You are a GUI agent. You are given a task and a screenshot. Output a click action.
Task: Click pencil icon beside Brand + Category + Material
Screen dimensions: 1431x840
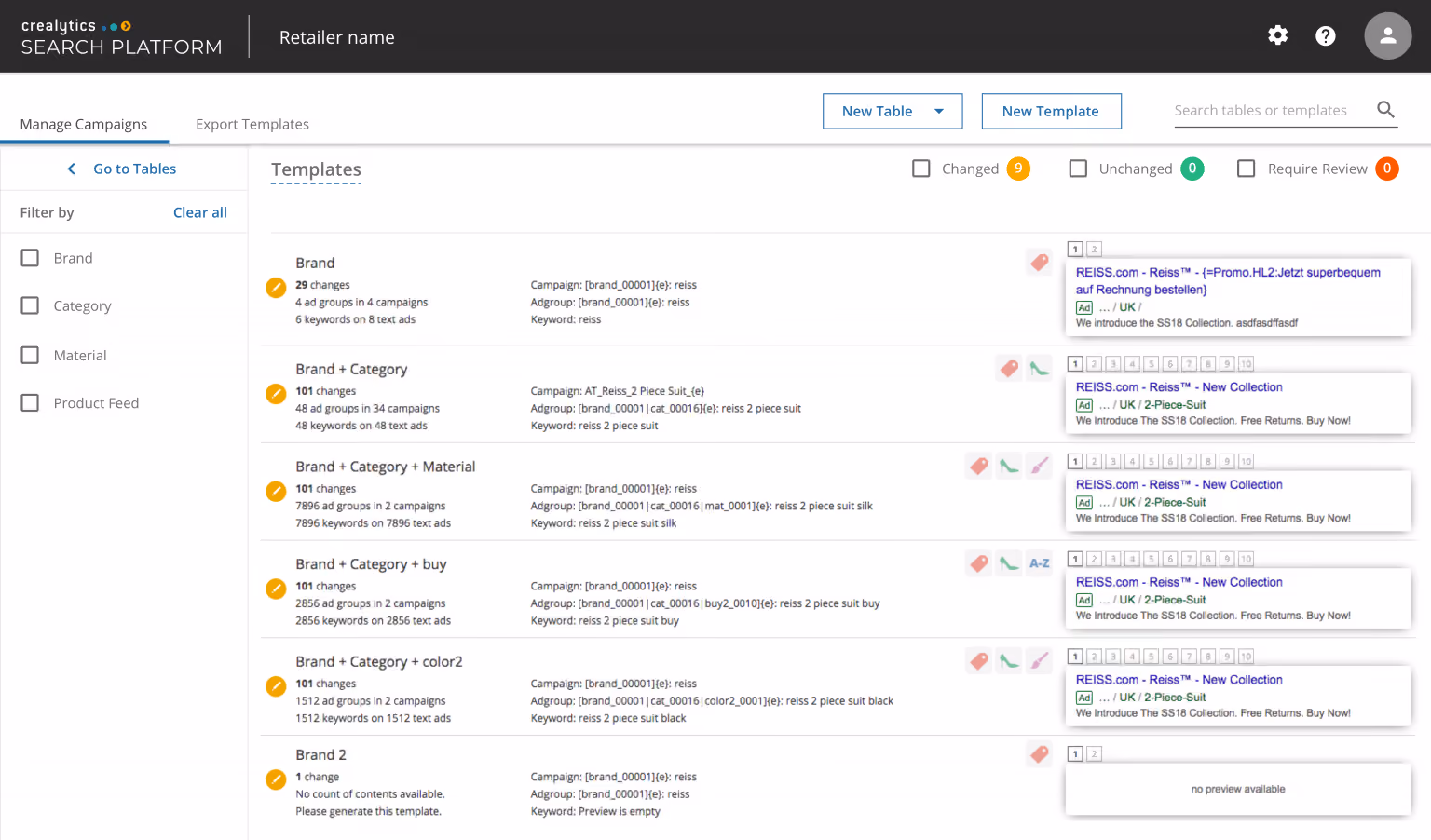276,491
